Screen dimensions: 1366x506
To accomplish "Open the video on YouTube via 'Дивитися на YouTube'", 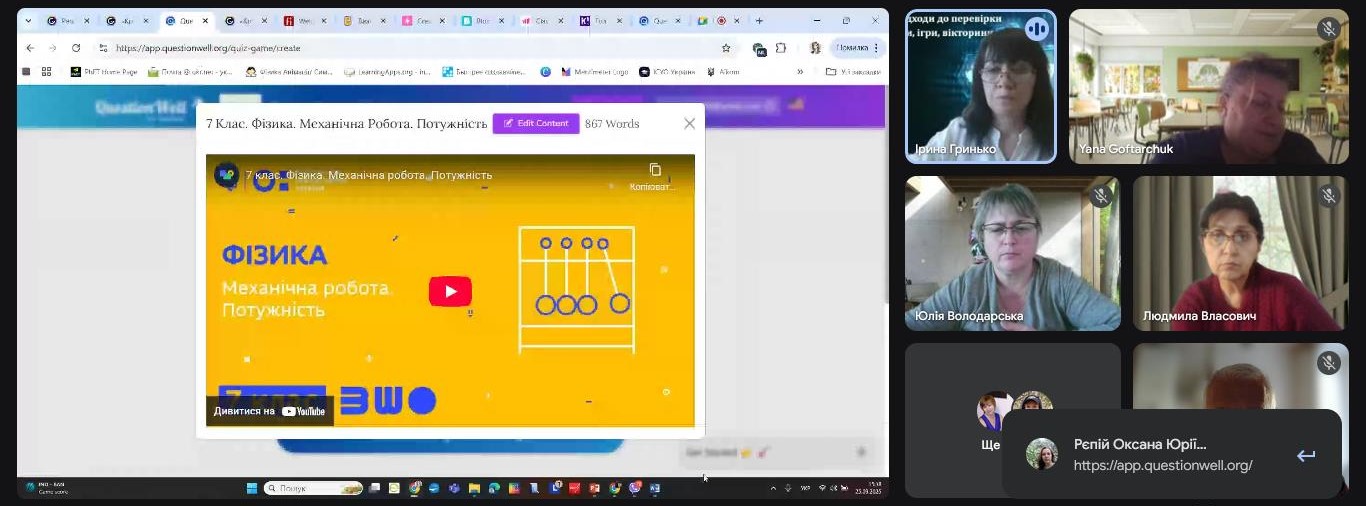I will (x=270, y=411).
